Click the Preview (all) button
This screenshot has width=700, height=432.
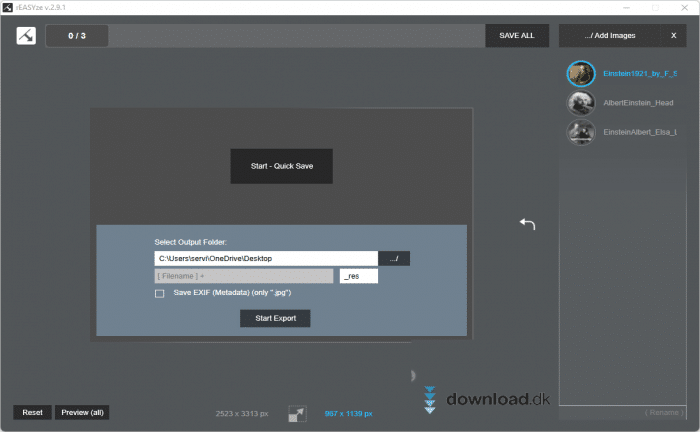pos(82,412)
